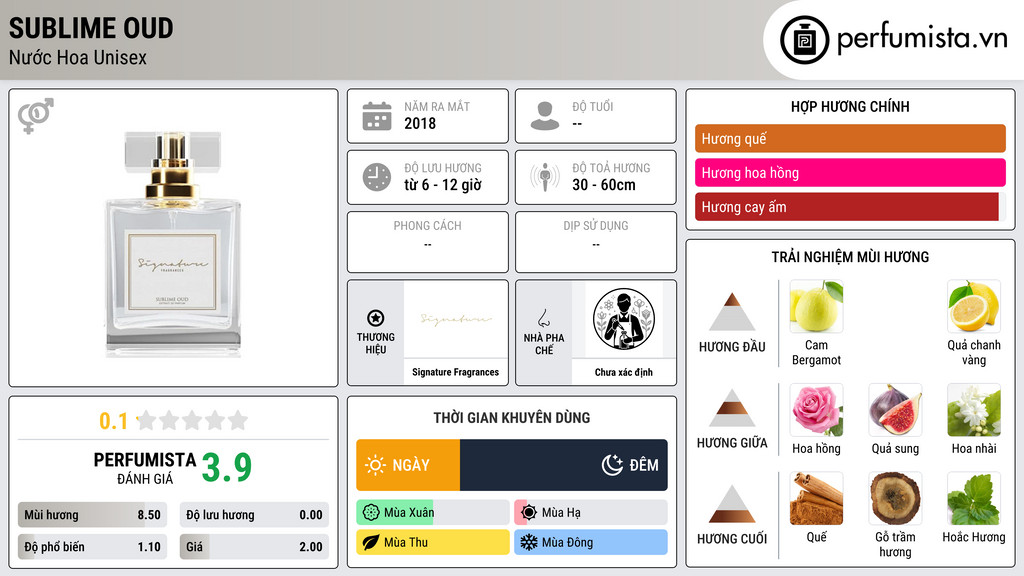Click the Hợp hương chính heading
The width and height of the screenshot is (1024, 576).
850,106
